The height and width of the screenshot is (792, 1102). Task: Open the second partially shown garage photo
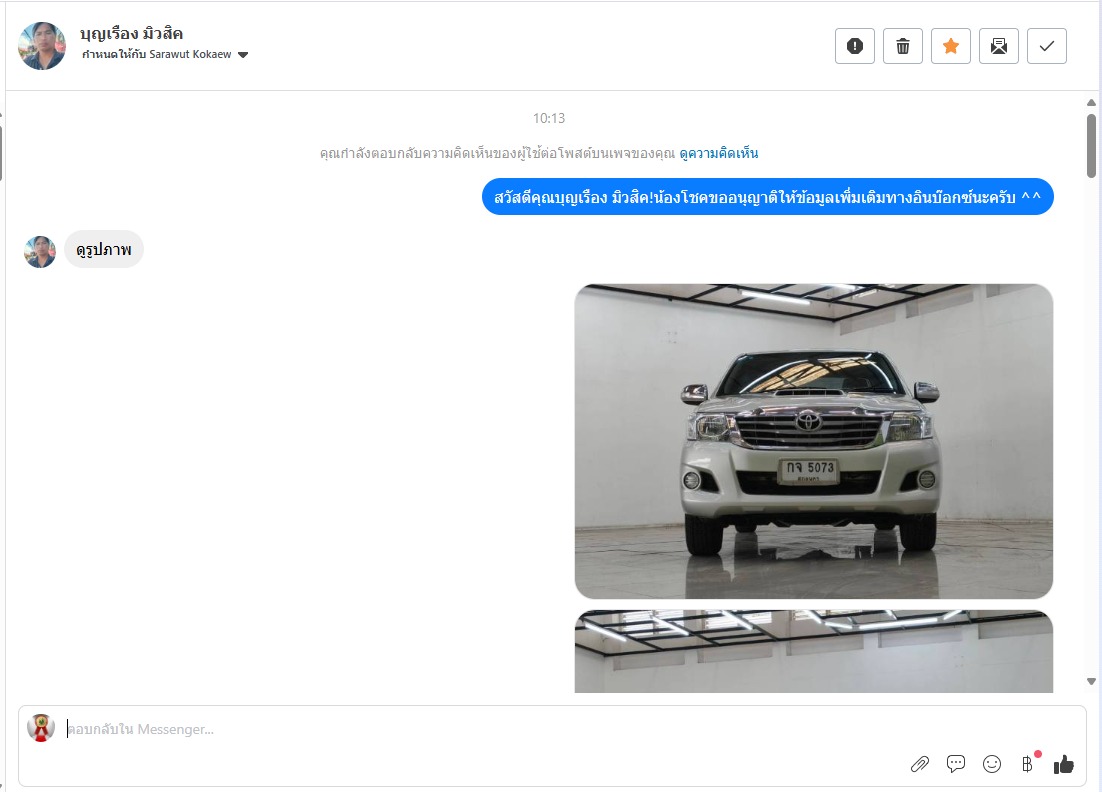(x=814, y=651)
